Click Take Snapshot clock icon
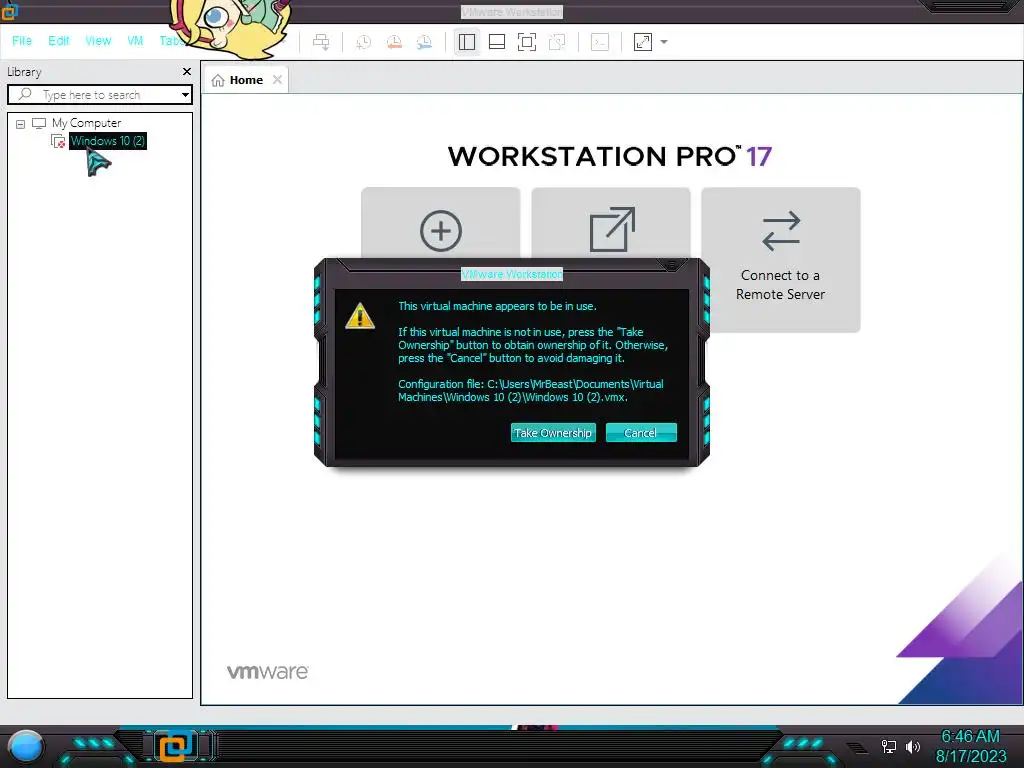The image size is (1024, 768). tap(364, 42)
